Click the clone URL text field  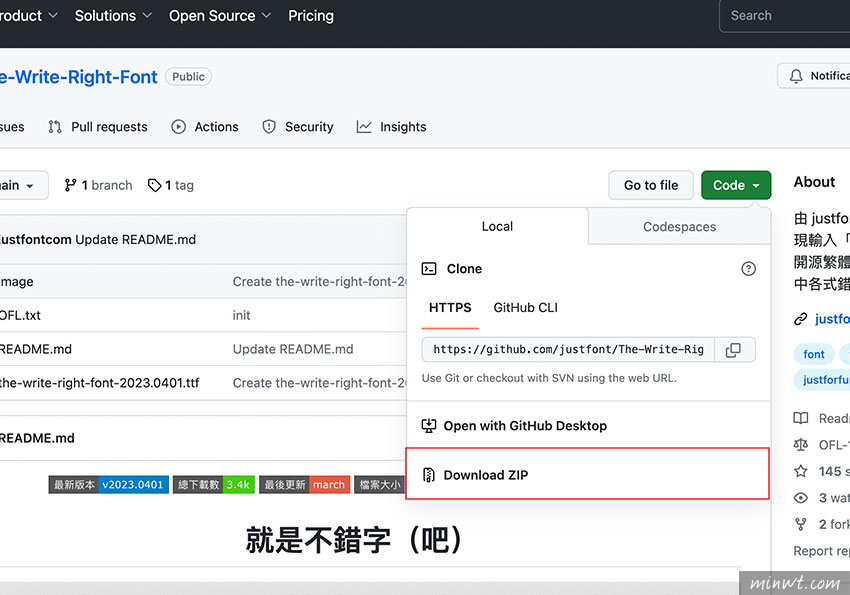(x=568, y=350)
